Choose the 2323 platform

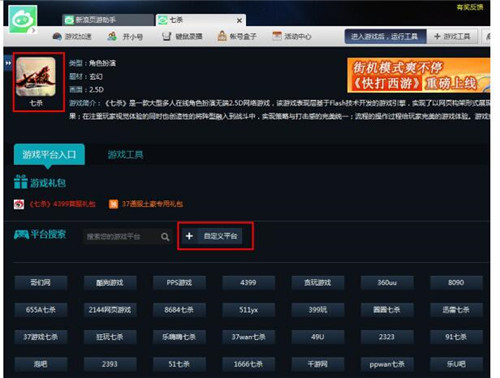point(387,337)
